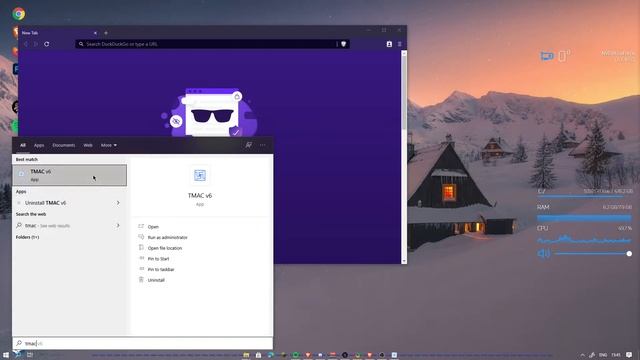Click the taskbar clock
This screenshot has height=360, width=640.
tap(616, 355)
